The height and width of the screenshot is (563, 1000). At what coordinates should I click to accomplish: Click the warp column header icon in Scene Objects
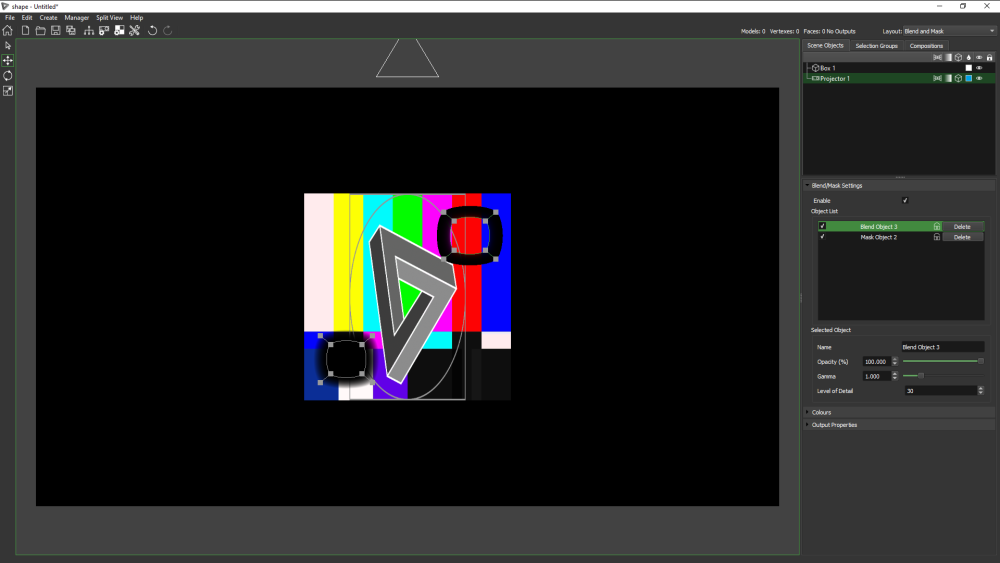pos(937,57)
